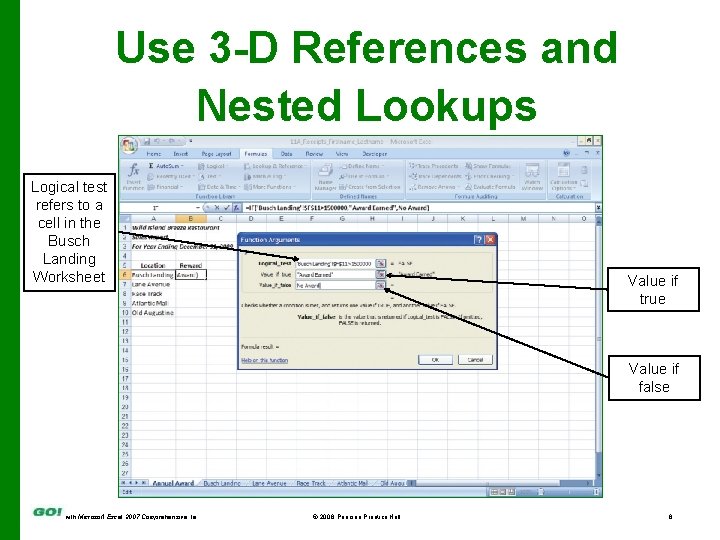Click the Value_if_true input field
720x540 pixels.
[x=335, y=275]
